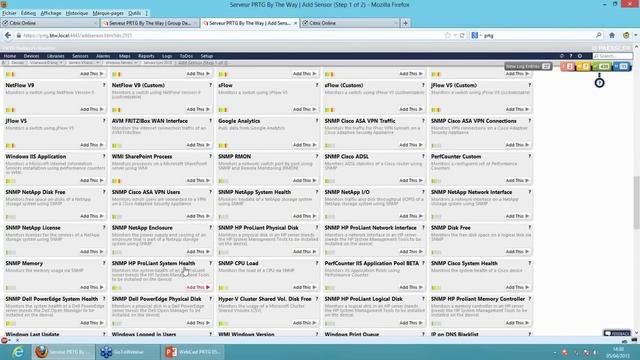The image size is (640, 360).
Task: Show help for SNMP Cisco ASA VPN Traffic
Action: click(x=423, y=121)
